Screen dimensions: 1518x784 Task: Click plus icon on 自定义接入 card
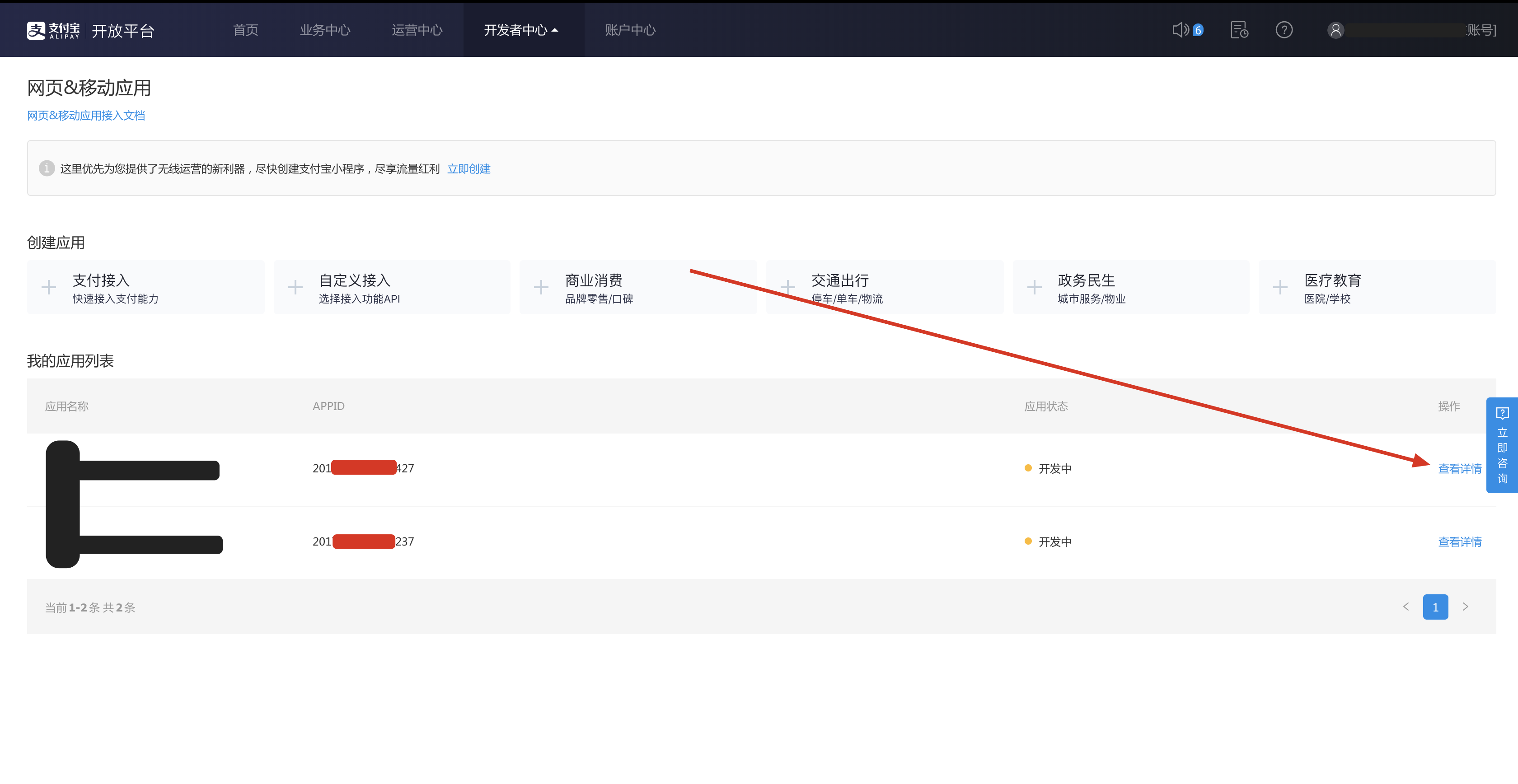295,287
